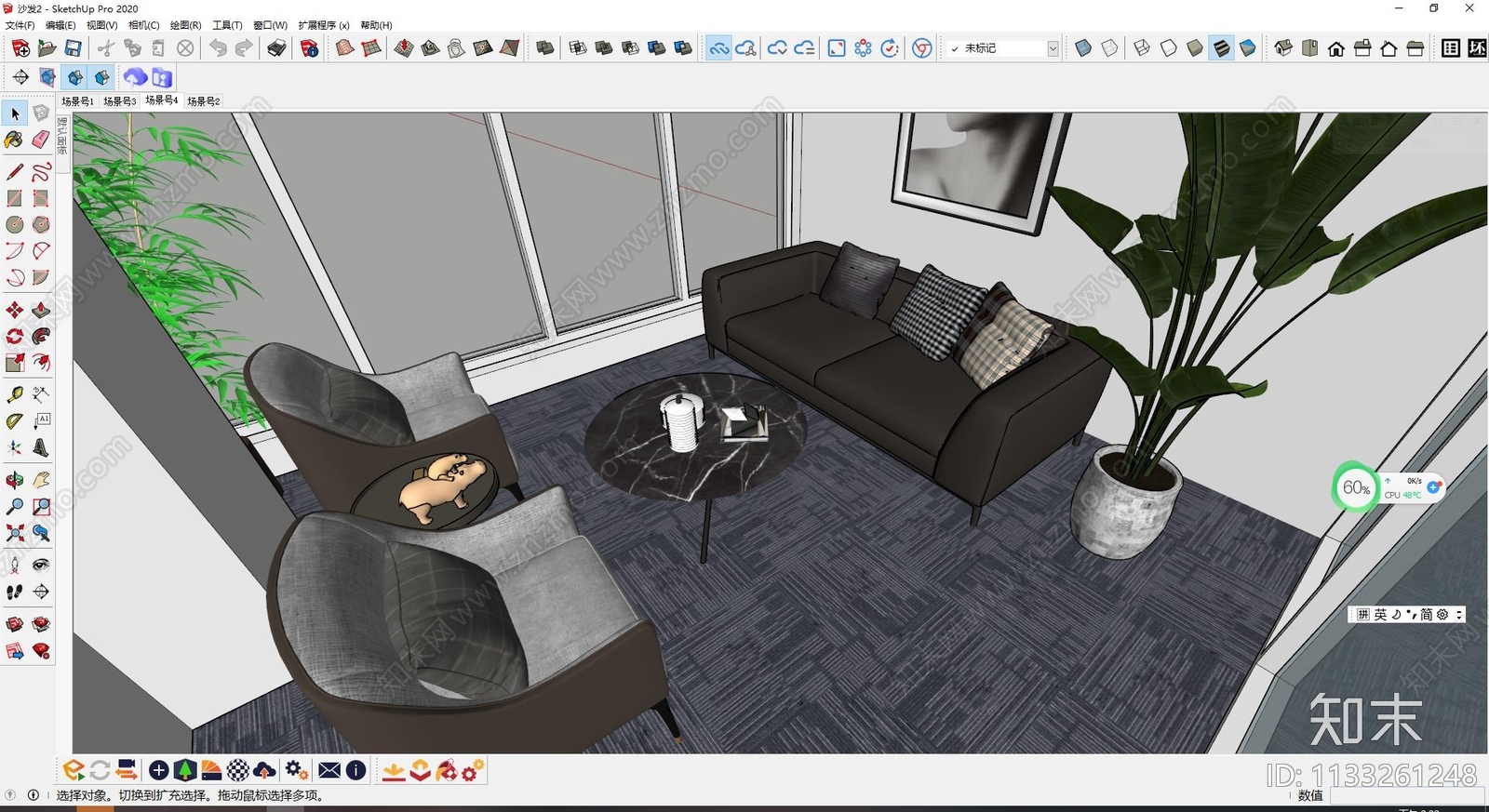Select the Line pencil tool
This screenshot has height=812, width=1489.
tap(15, 172)
